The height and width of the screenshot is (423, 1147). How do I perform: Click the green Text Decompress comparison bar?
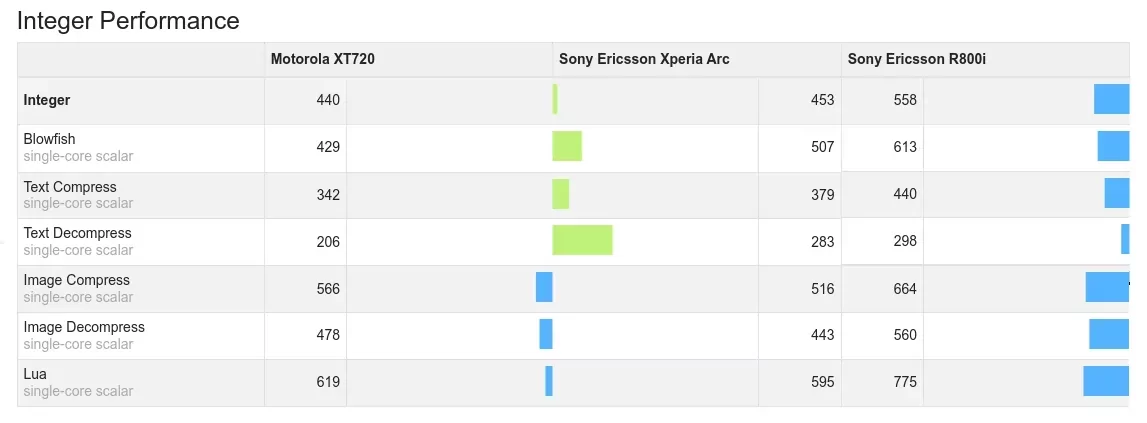pyautogui.click(x=582, y=240)
